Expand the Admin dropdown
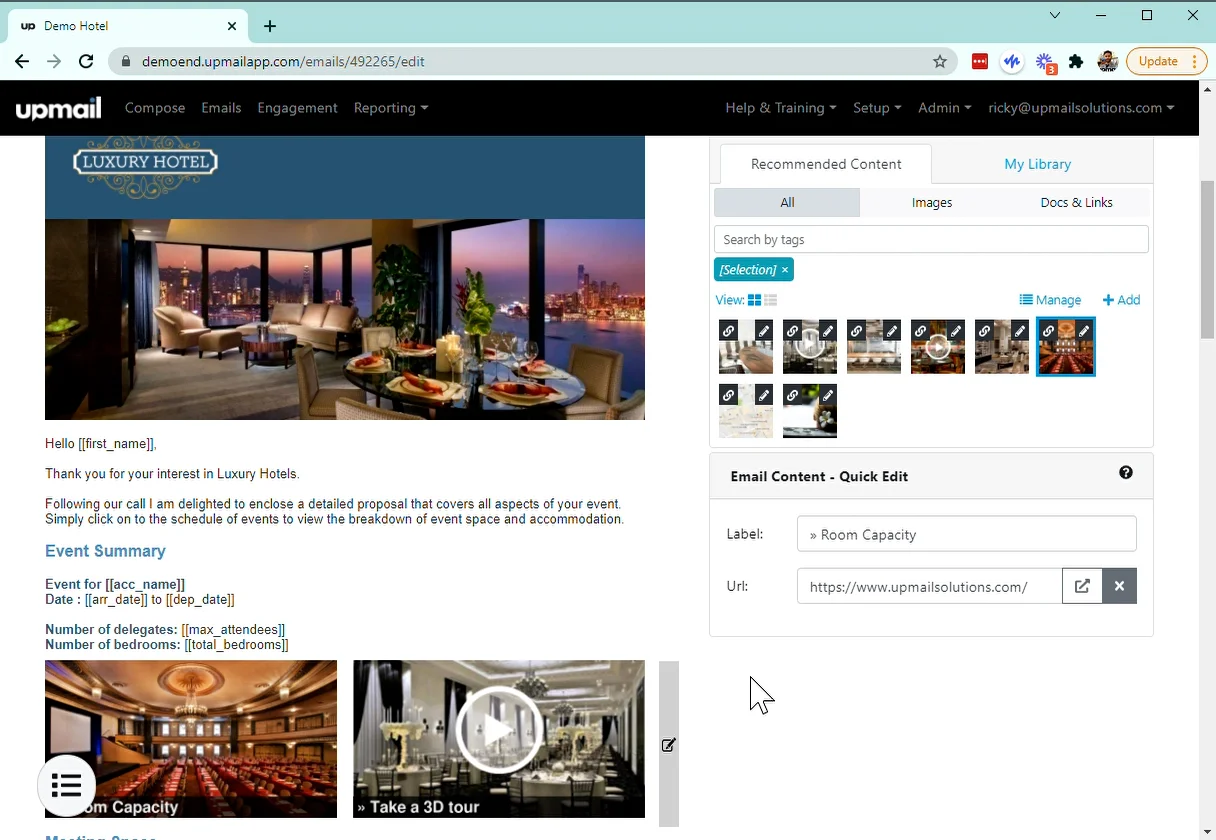This screenshot has height=840, width=1216. [x=945, y=108]
